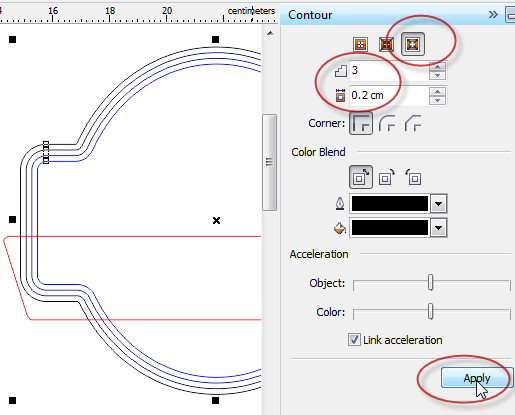Click the Apply button
Image resolution: width=515 pixels, height=415 pixels.
(x=477, y=378)
